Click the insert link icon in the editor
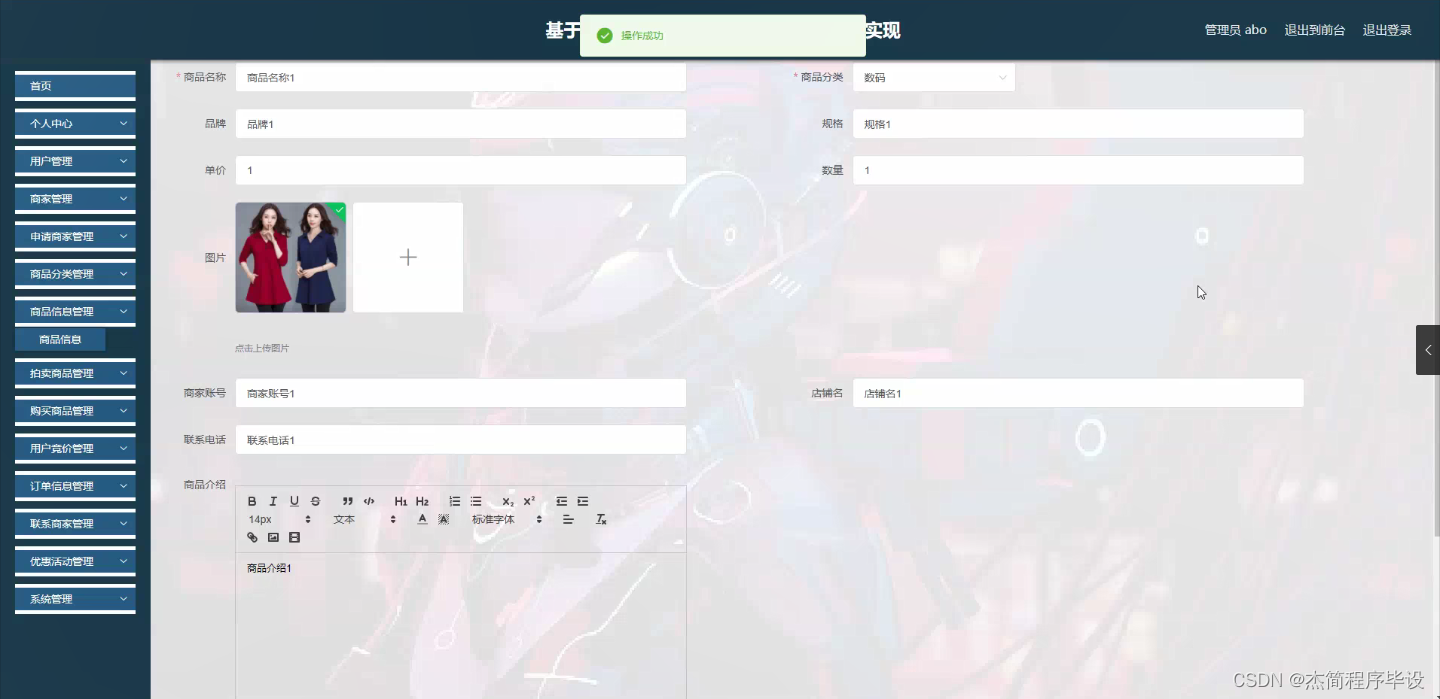Image resolution: width=1440 pixels, height=699 pixels. pyautogui.click(x=252, y=537)
